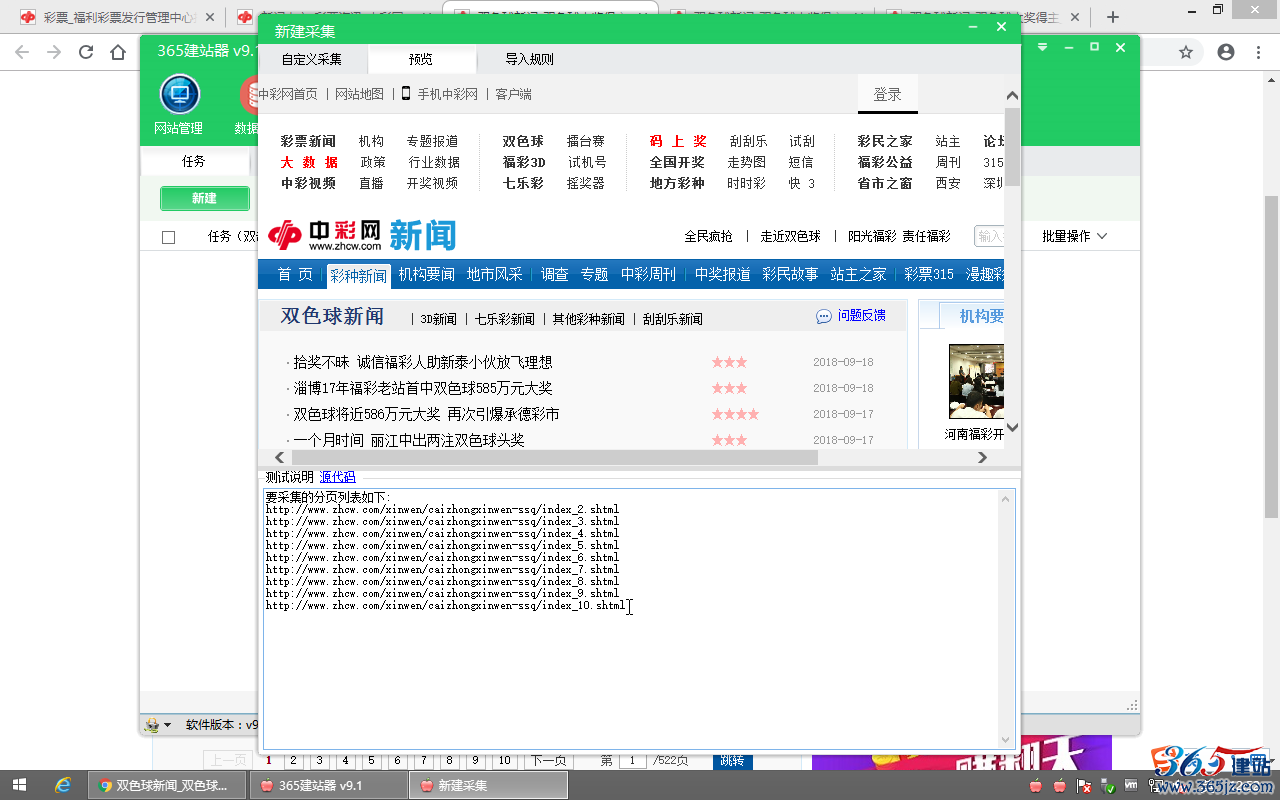Click the green 新建 button

pyautogui.click(x=204, y=198)
